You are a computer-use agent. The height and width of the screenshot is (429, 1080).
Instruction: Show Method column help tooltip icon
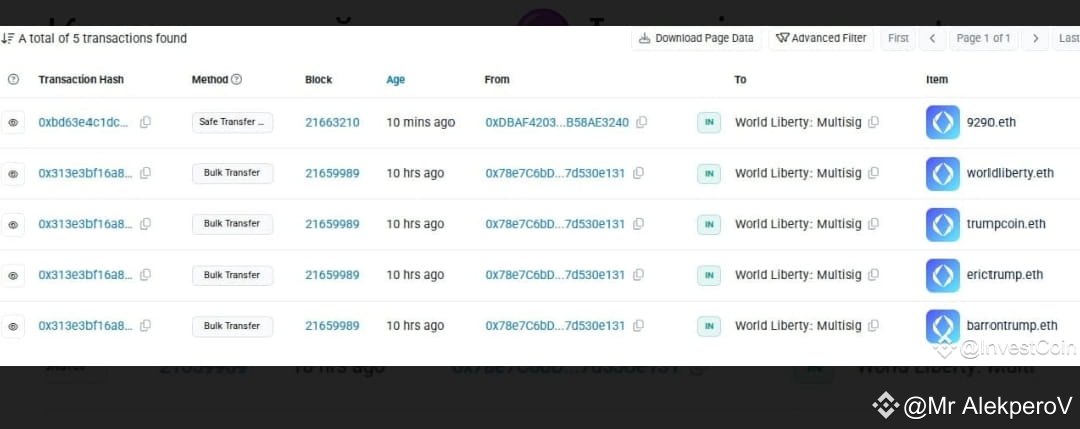pyautogui.click(x=236, y=80)
